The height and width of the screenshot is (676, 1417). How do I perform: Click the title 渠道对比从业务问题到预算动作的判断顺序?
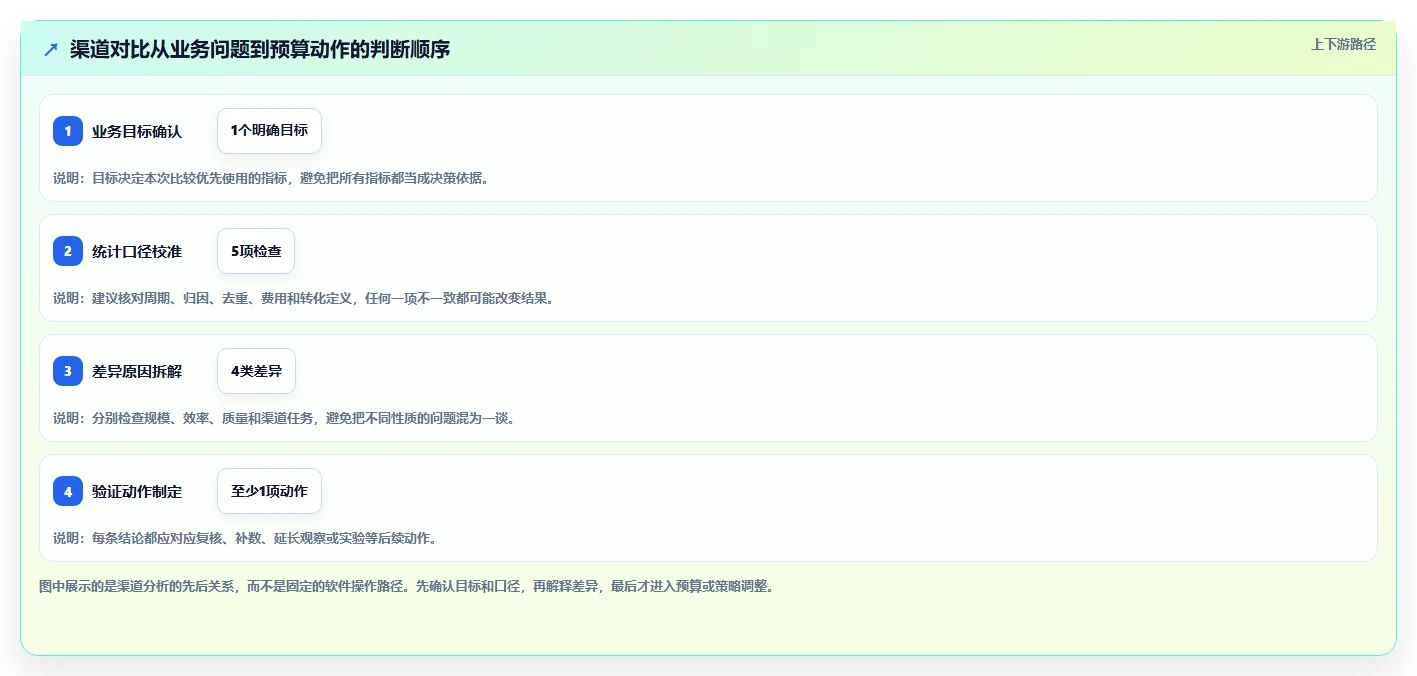click(260, 49)
